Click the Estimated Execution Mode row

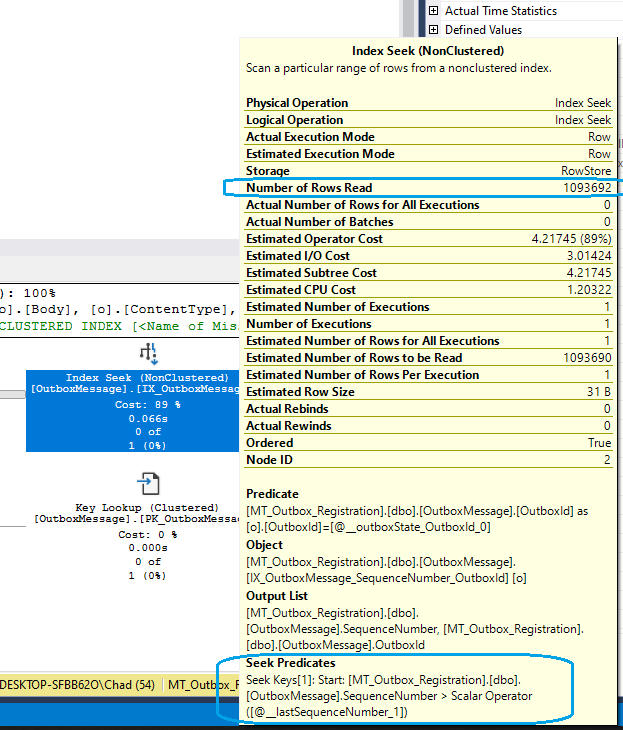[x=428, y=154]
